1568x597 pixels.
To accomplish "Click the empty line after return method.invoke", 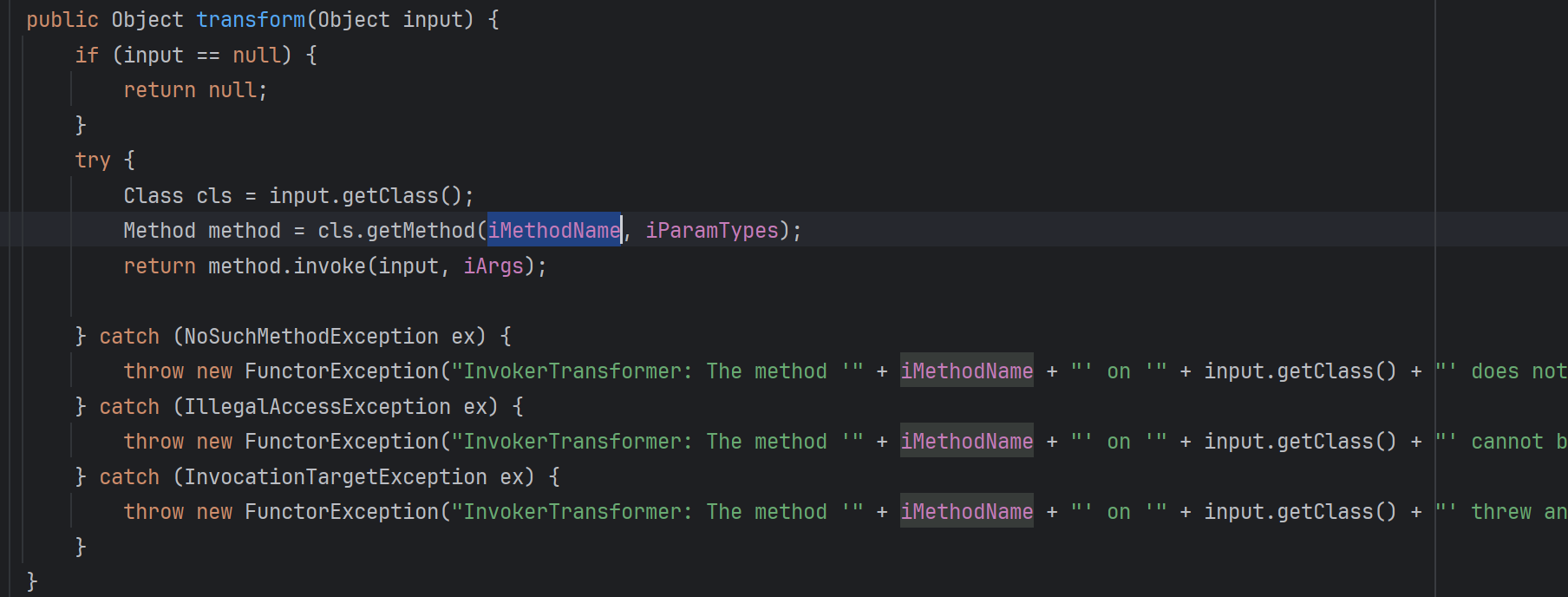I will [347, 301].
